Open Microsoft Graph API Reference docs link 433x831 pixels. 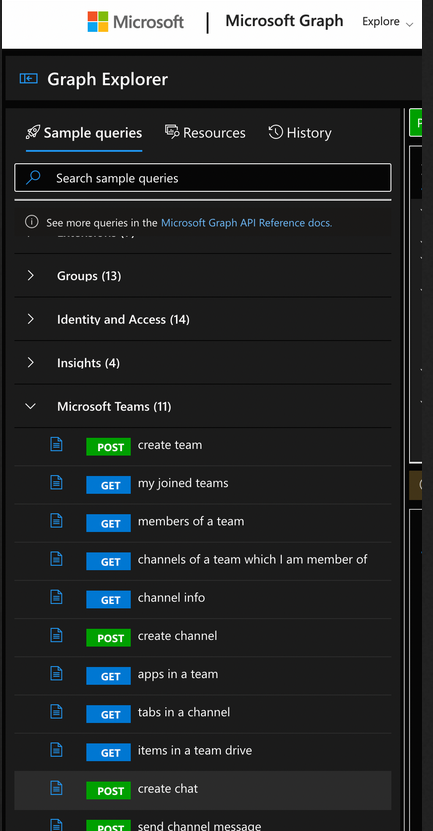point(246,223)
